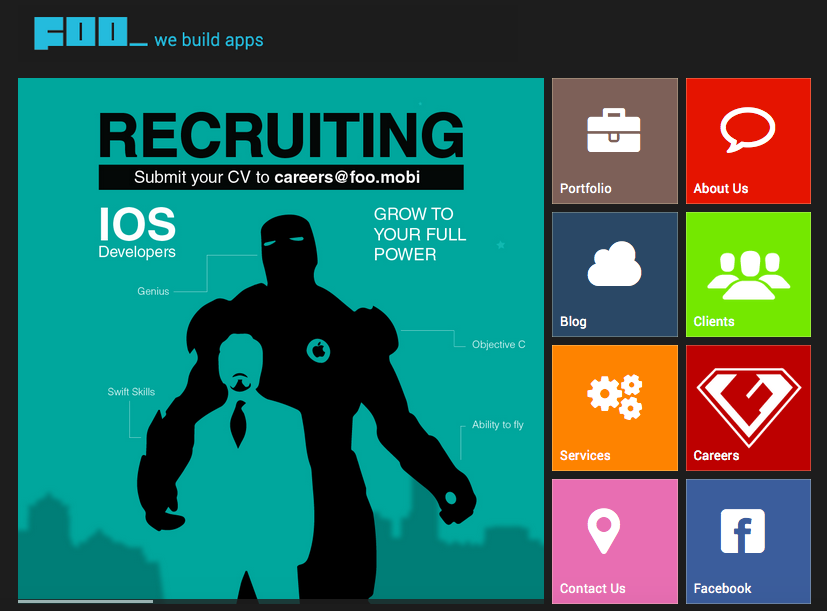
Task: Open the About Us label link
Action: point(720,188)
